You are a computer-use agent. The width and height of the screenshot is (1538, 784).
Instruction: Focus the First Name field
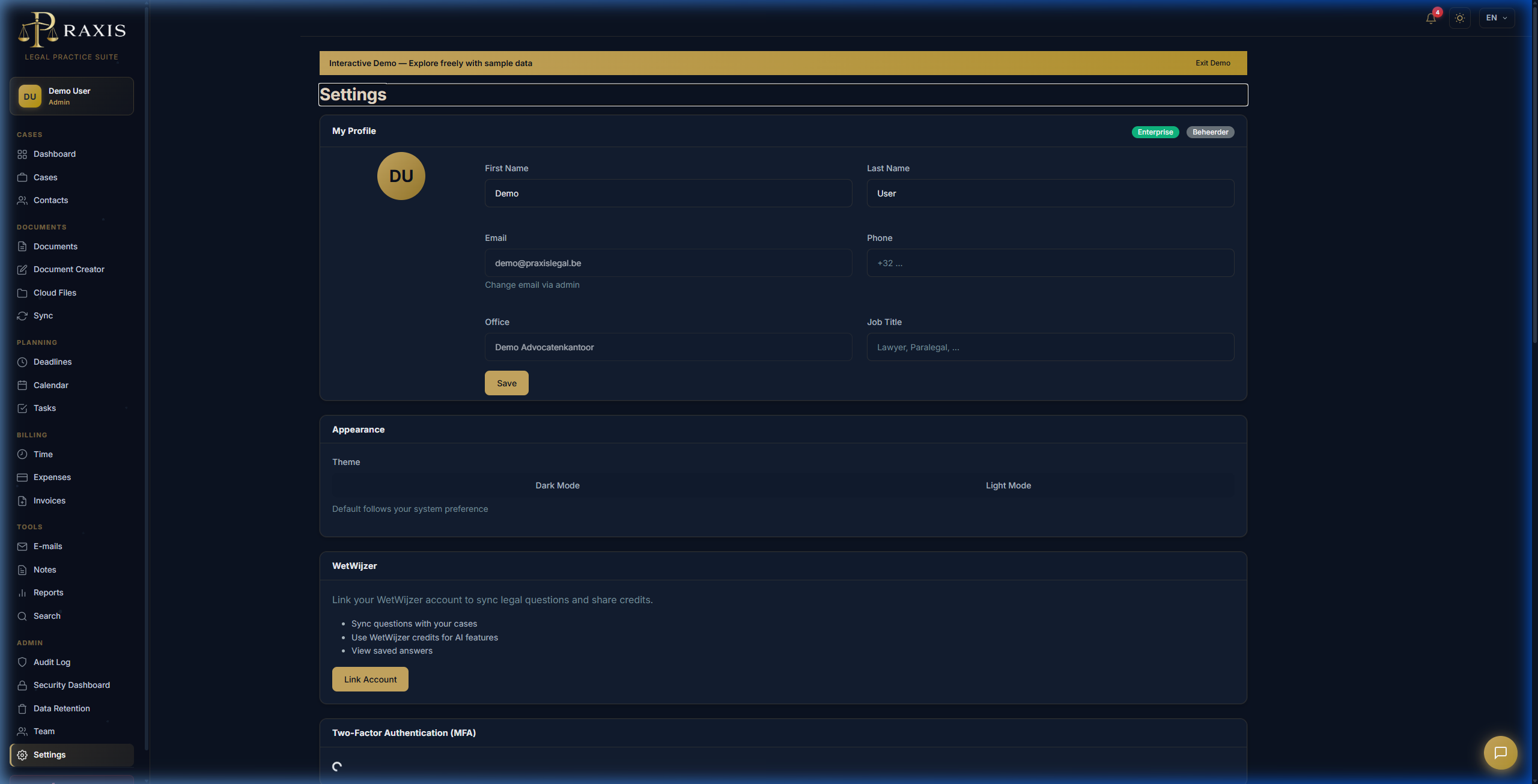(x=668, y=193)
